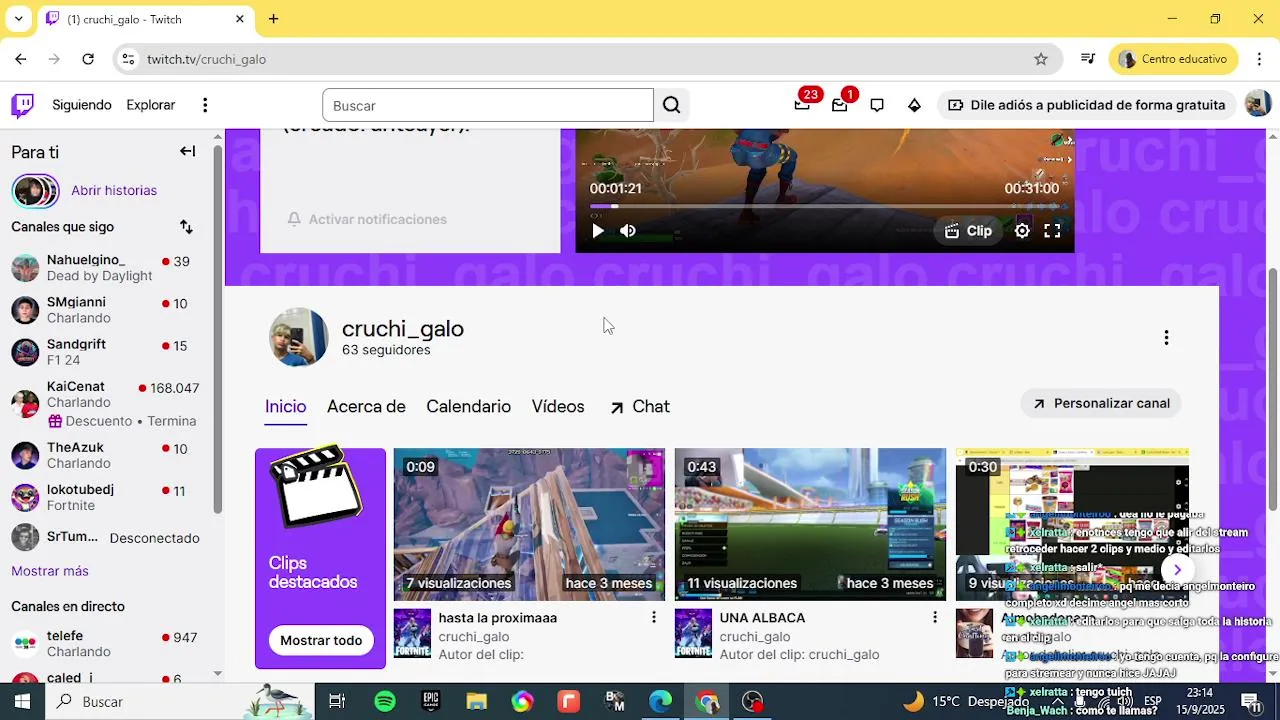1280x720 pixels.
Task: Go to the Vídeos tab
Action: click(558, 407)
